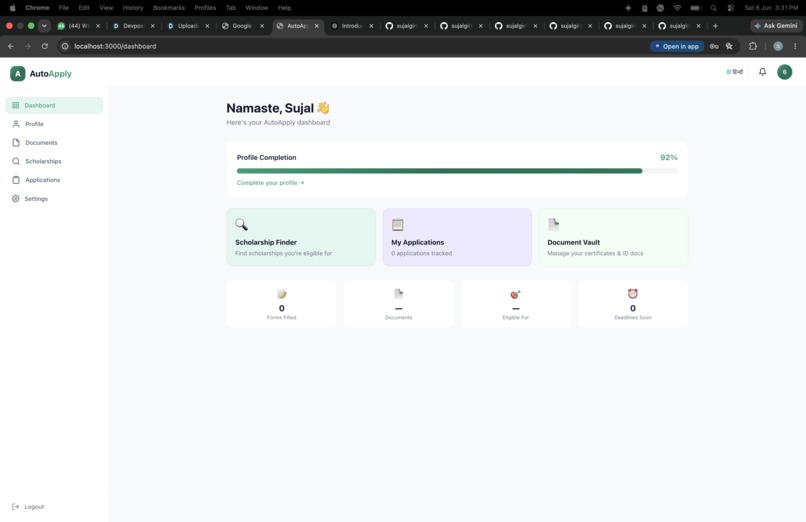Open the user avatar menu
The width and height of the screenshot is (806, 522).
pyautogui.click(x=784, y=72)
